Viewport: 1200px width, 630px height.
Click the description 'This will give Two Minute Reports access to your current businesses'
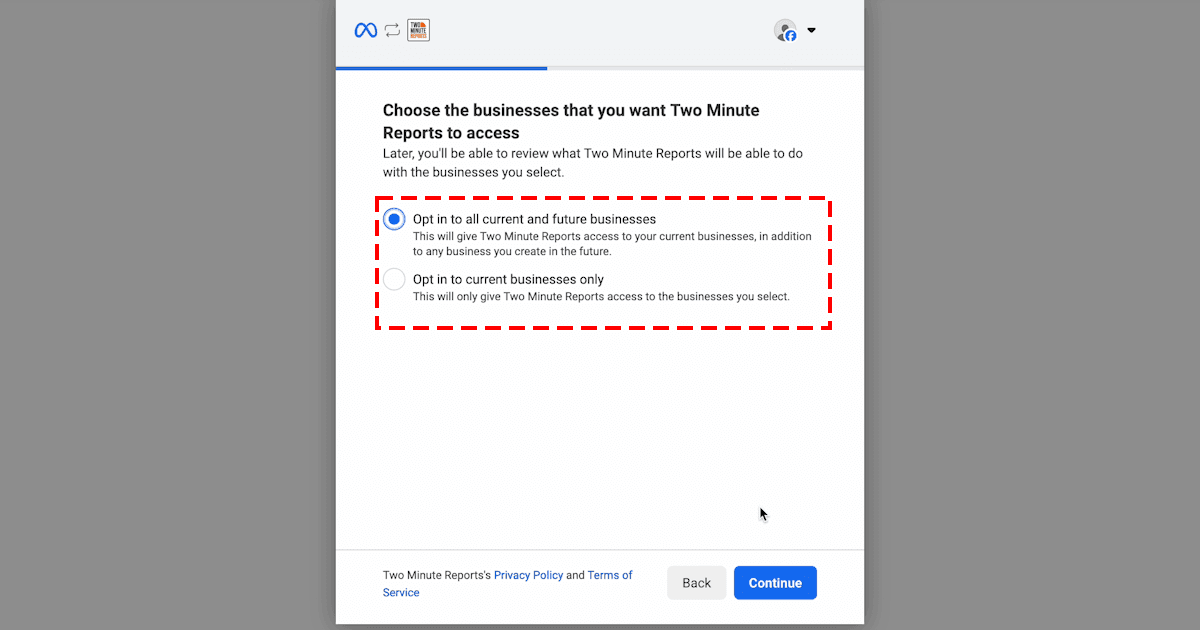pyautogui.click(x=612, y=244)
